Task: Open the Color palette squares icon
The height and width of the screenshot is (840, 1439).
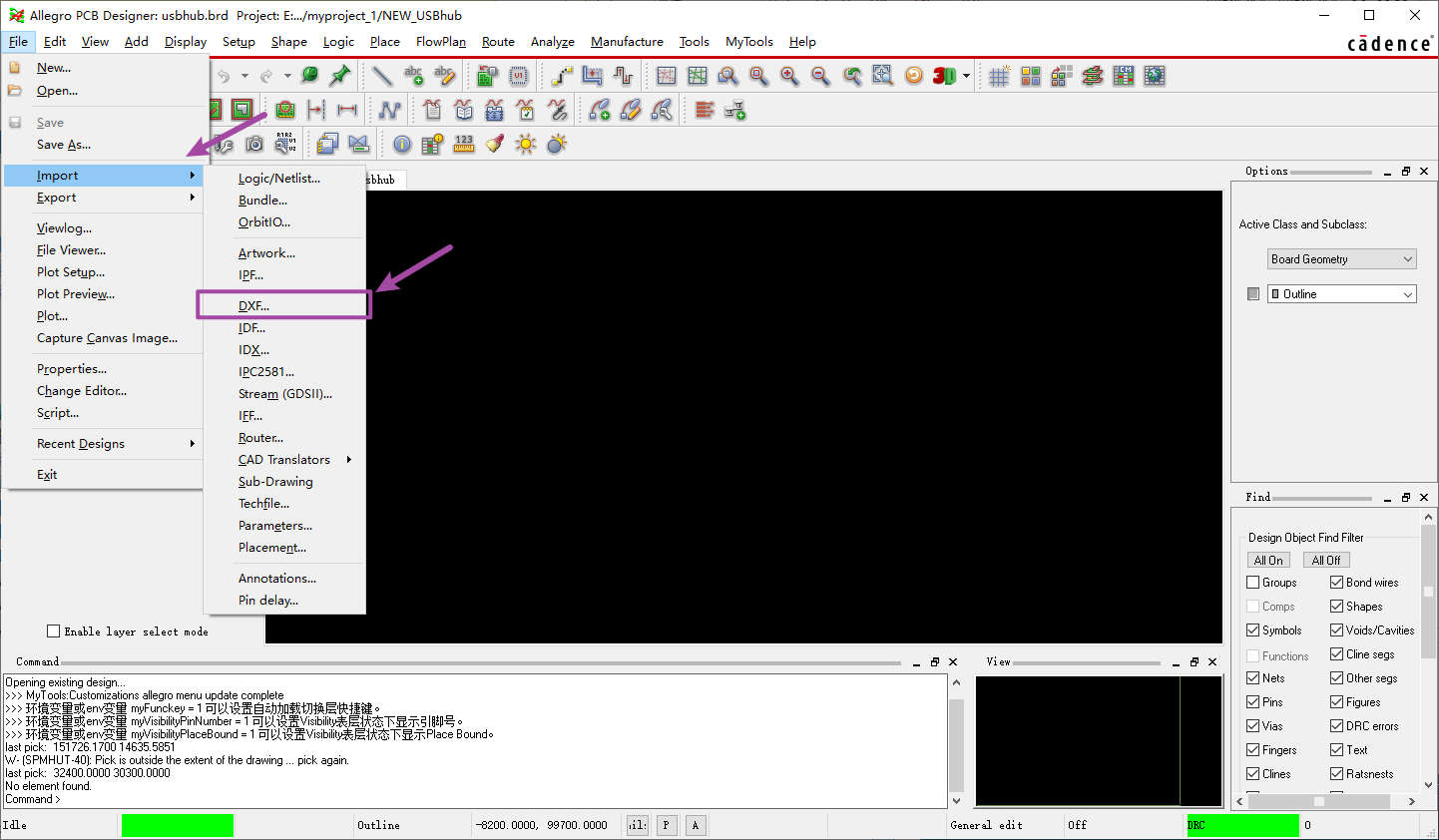Action: (x=1030, y=76)
